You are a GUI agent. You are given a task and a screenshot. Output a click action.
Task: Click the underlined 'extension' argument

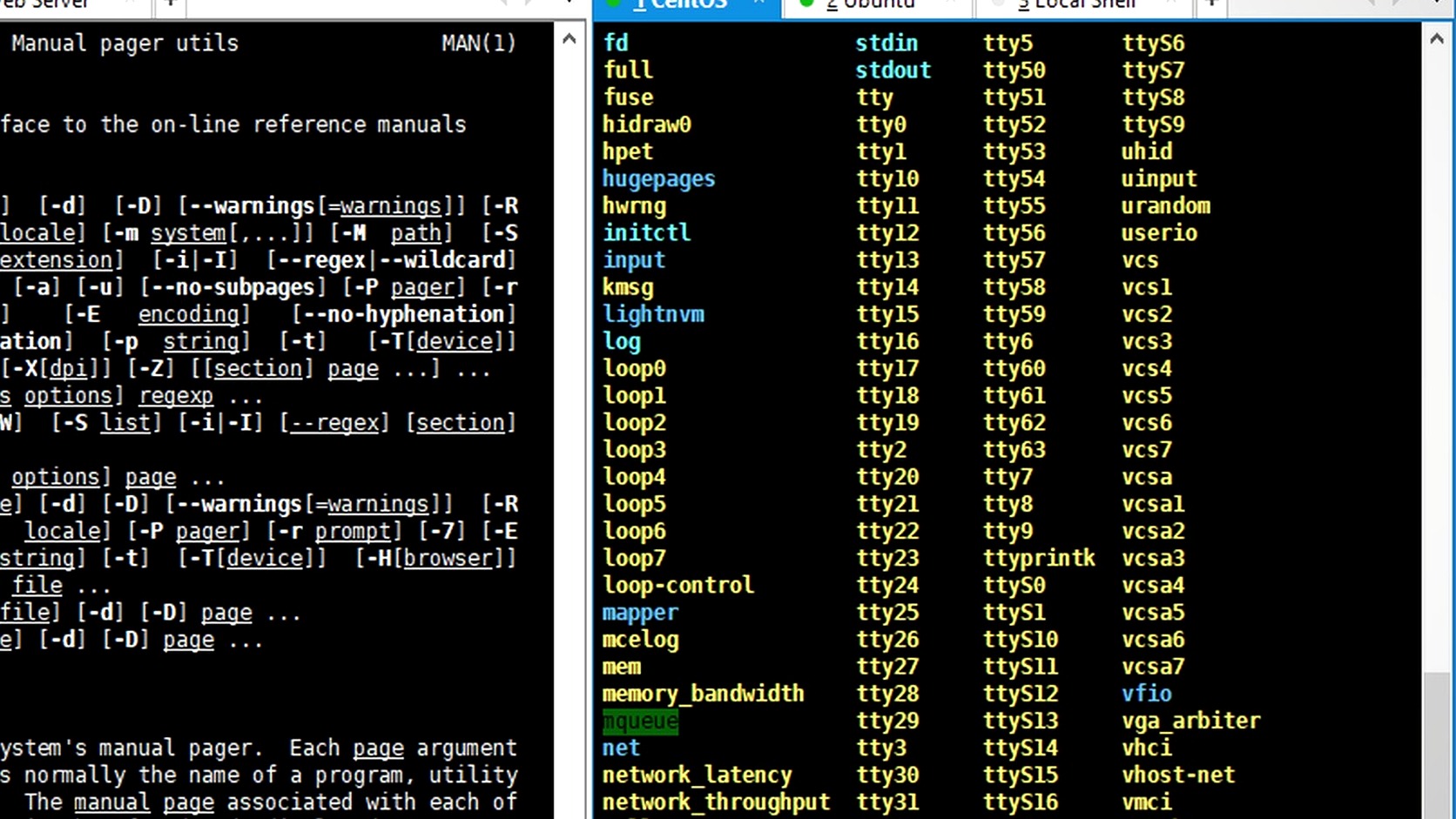click(x=56, y=261)
